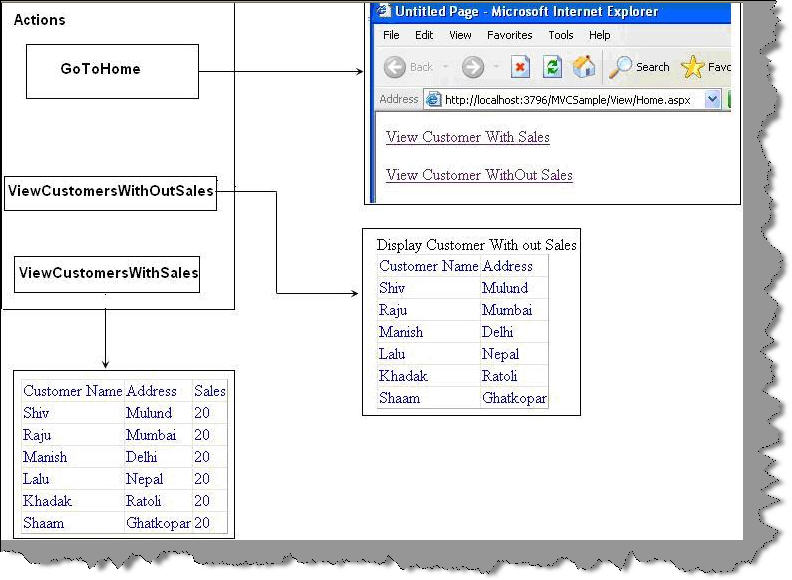Click the Internet Explorer title bar icon
This screenshot has height=580, width=792.
coord(384,11)
